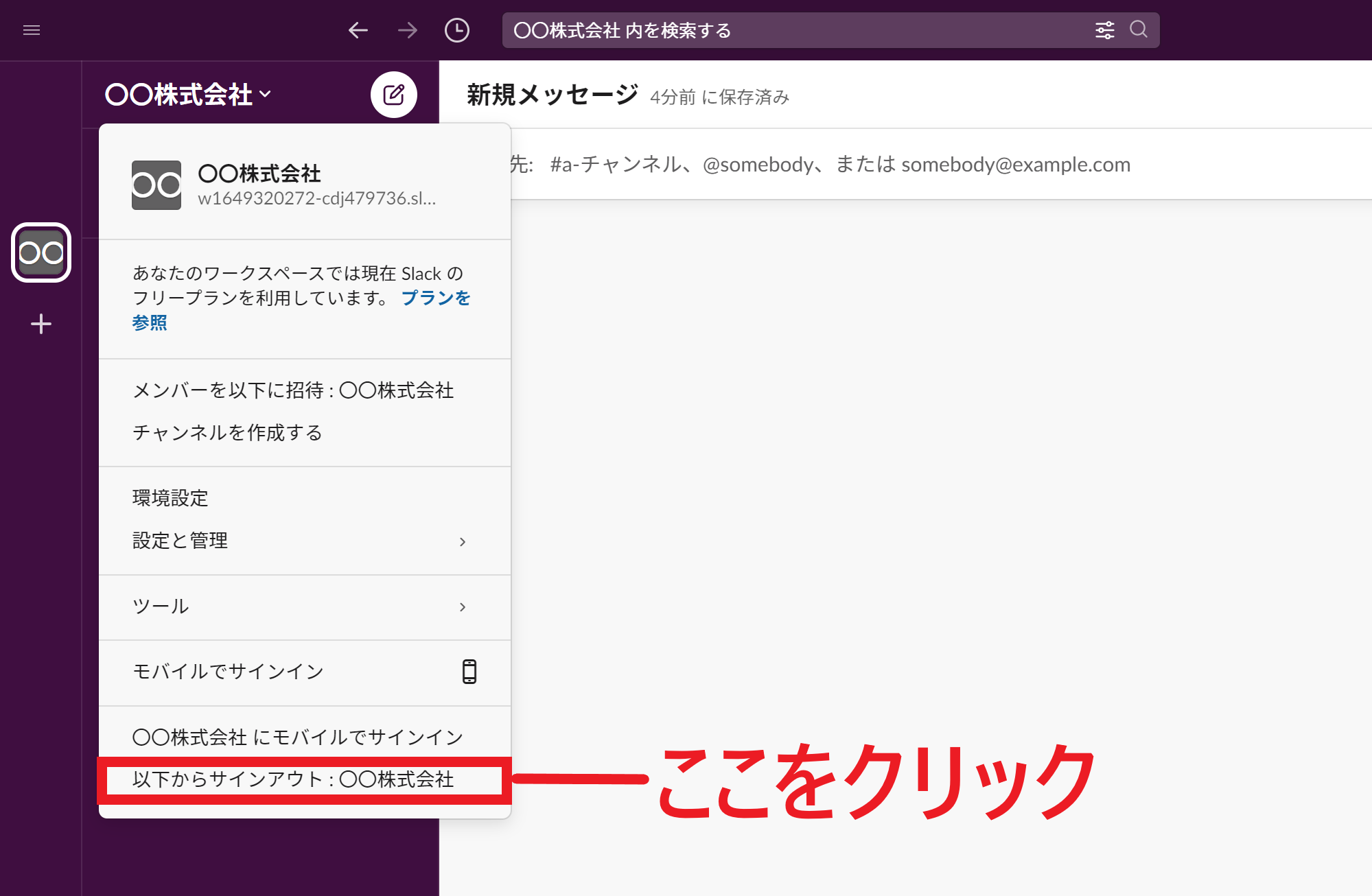Viewport: 1372px width, 896px height.
Task: Select 環境設定 from the menu
Action: tap(170, 498)
